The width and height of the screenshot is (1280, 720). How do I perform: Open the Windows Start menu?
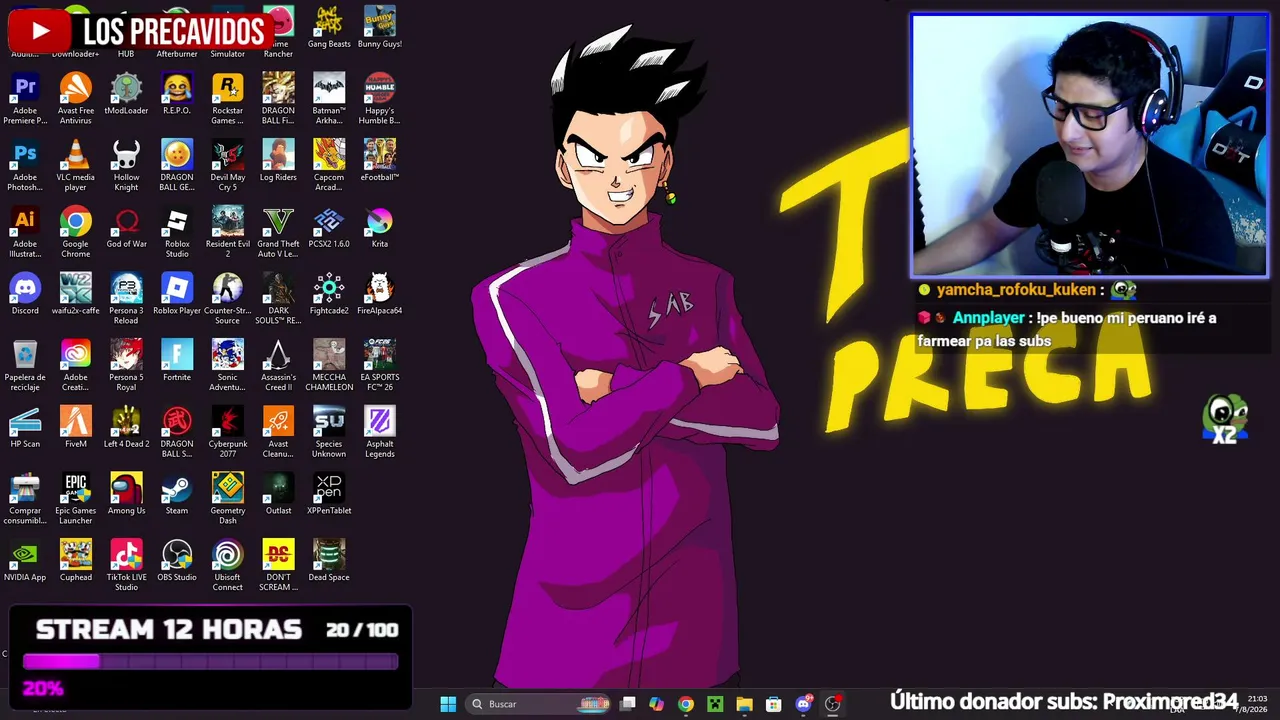click(x=448, y=704)
